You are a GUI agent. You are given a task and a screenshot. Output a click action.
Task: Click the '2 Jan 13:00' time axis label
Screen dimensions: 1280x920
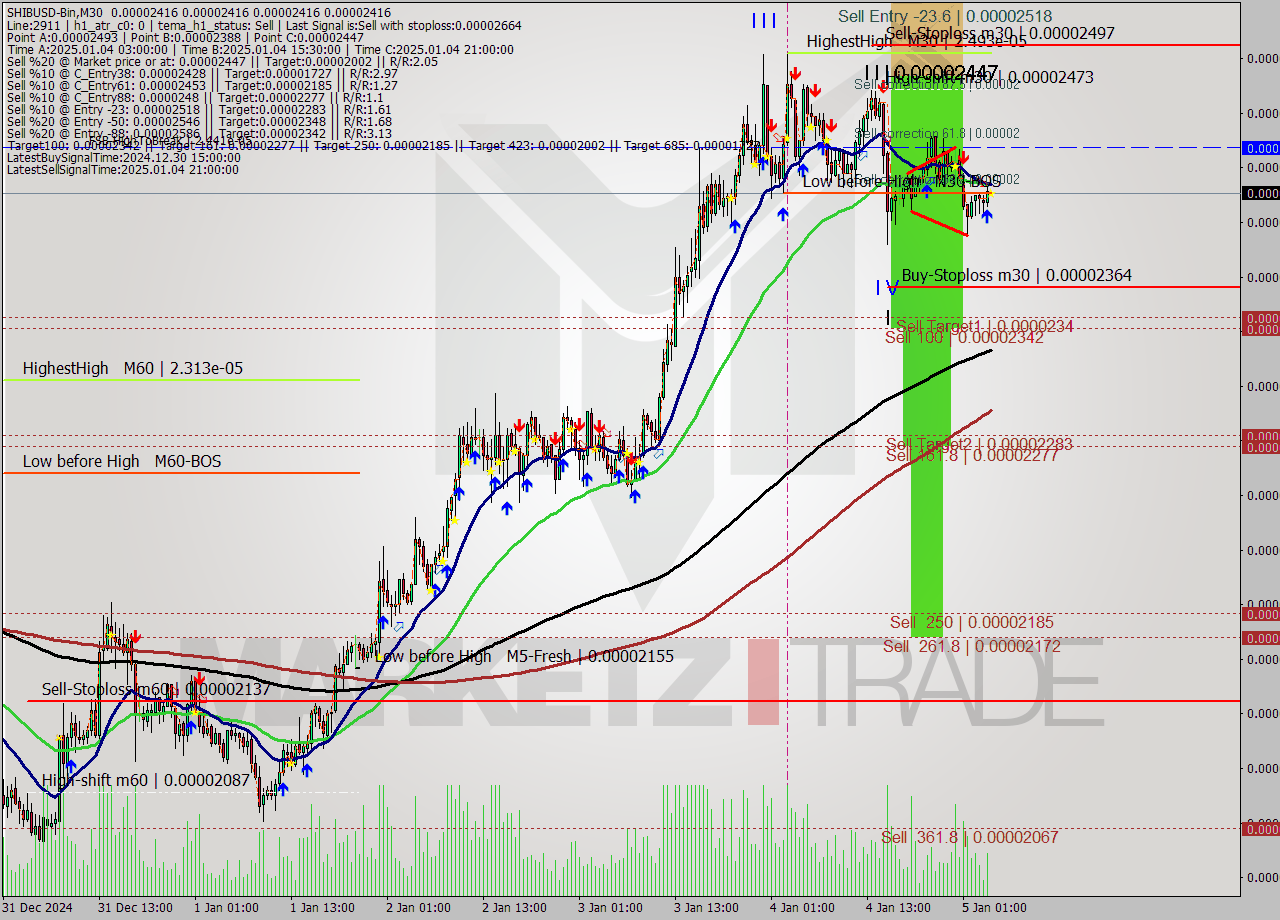[x=516, y=908]
